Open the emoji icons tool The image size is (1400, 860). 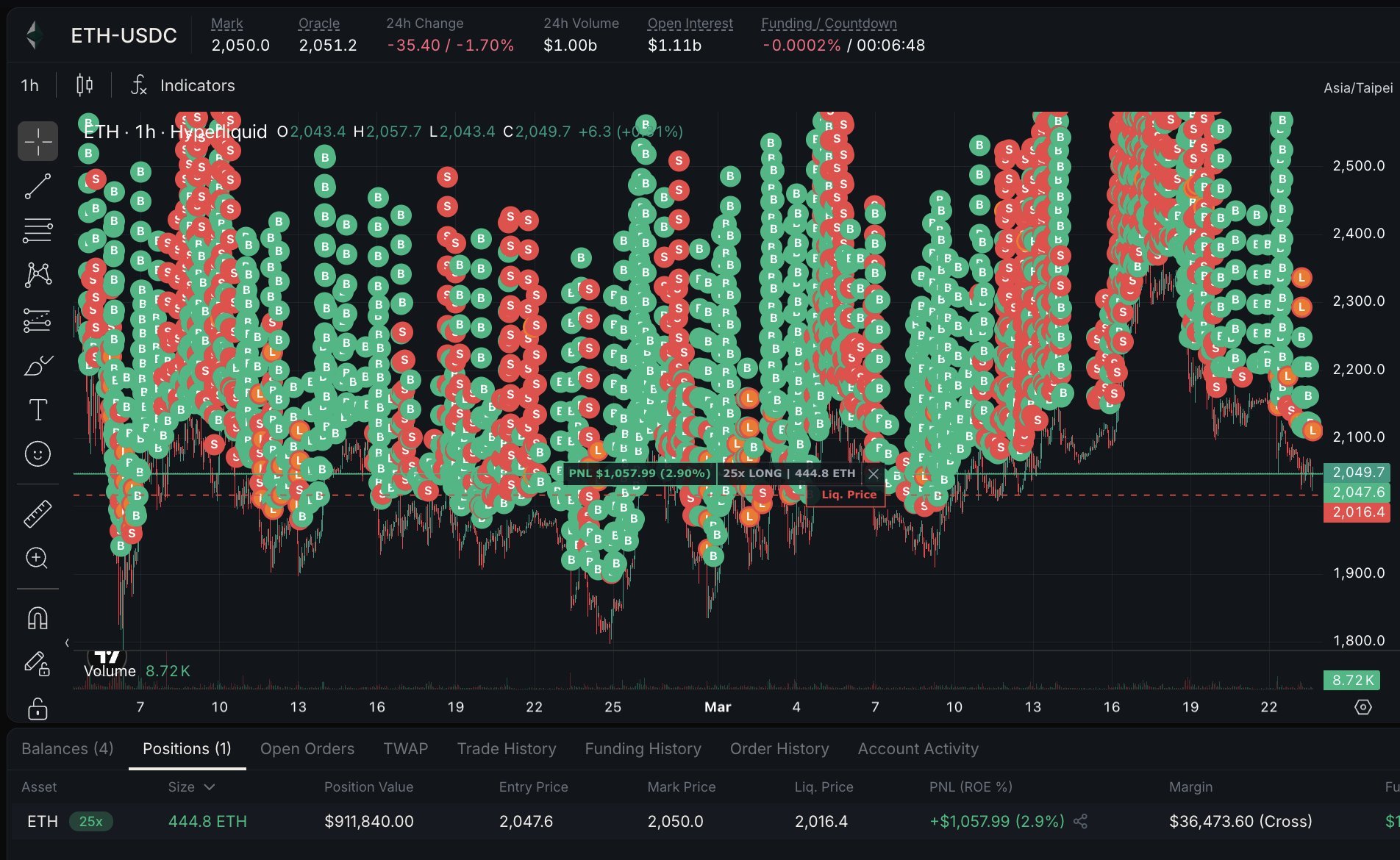click(x=37, y=454)
